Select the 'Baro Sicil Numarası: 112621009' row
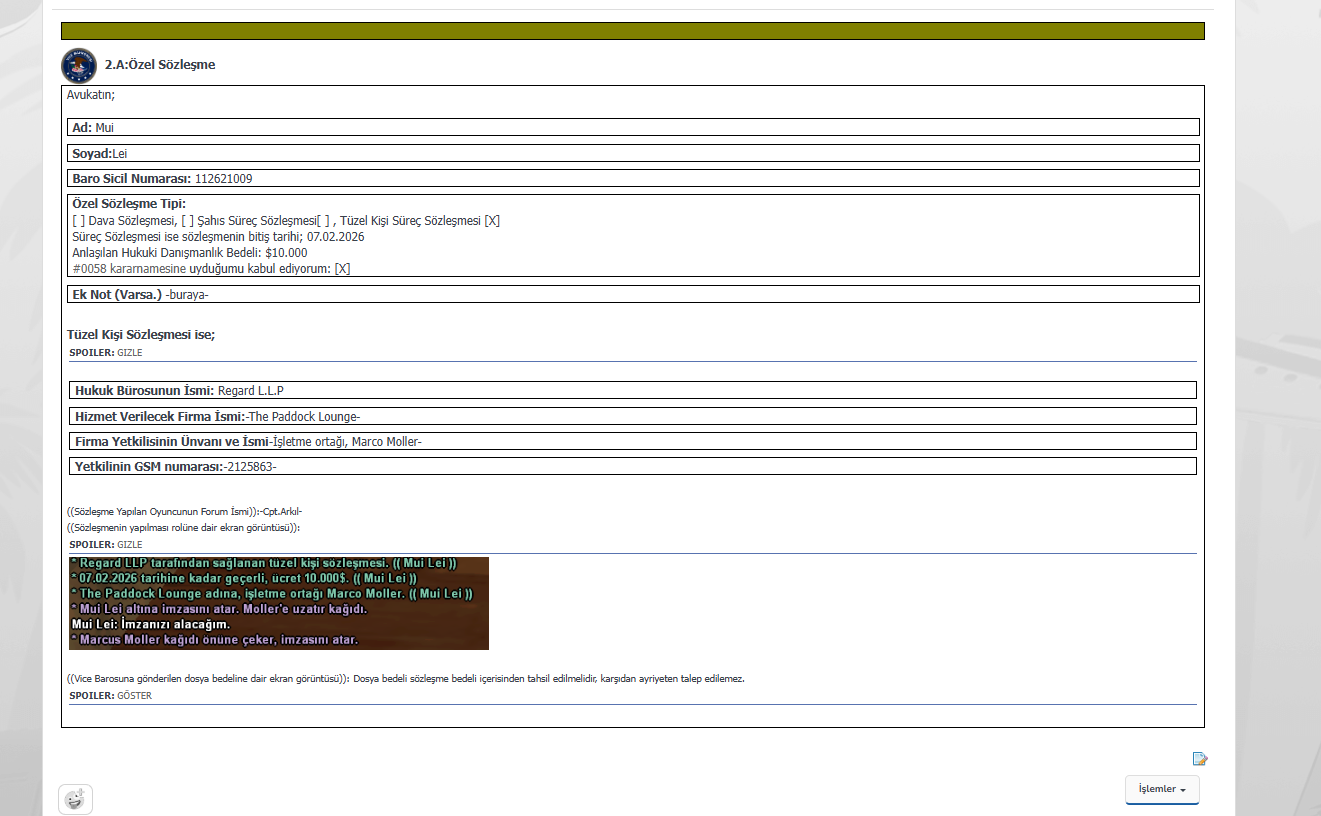Viewport: 1321px width, 816px height. point(633,179)
